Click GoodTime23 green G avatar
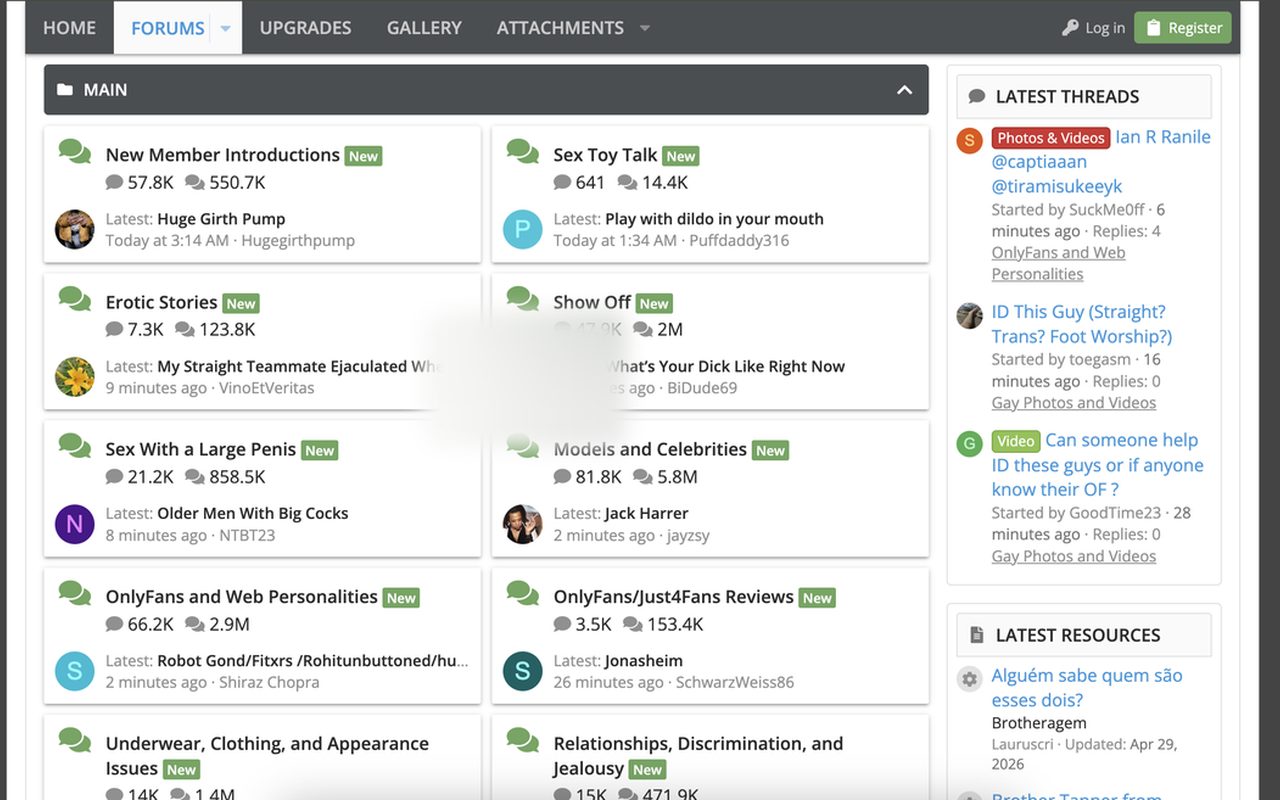 (x=969, y=443)
